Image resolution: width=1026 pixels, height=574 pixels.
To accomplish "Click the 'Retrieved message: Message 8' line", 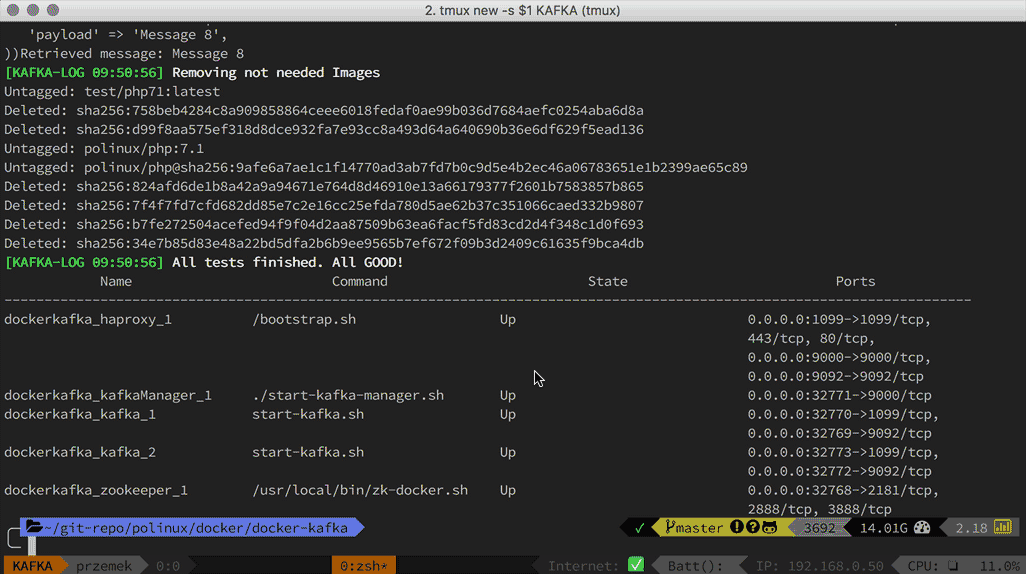I will coord(132,54).
